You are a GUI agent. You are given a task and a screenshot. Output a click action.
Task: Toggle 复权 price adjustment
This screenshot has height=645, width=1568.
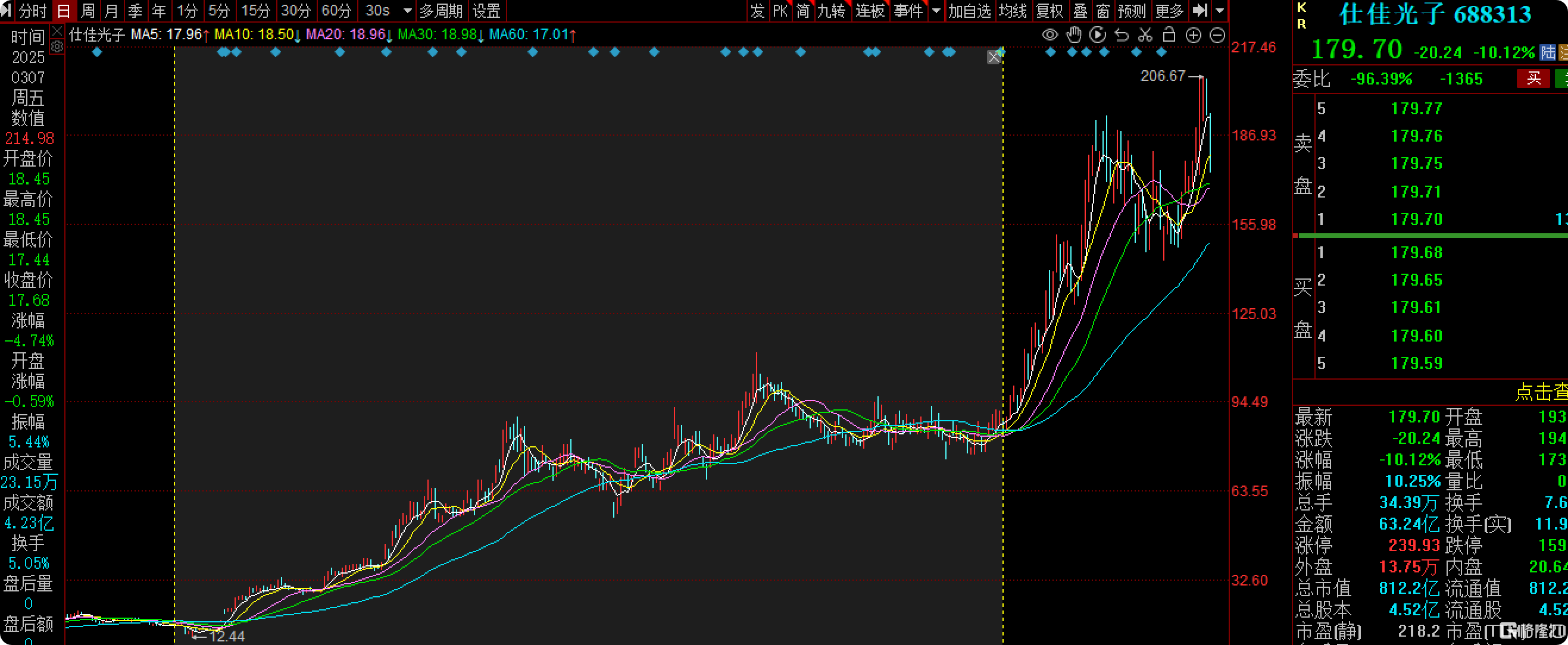[1050, 11]
